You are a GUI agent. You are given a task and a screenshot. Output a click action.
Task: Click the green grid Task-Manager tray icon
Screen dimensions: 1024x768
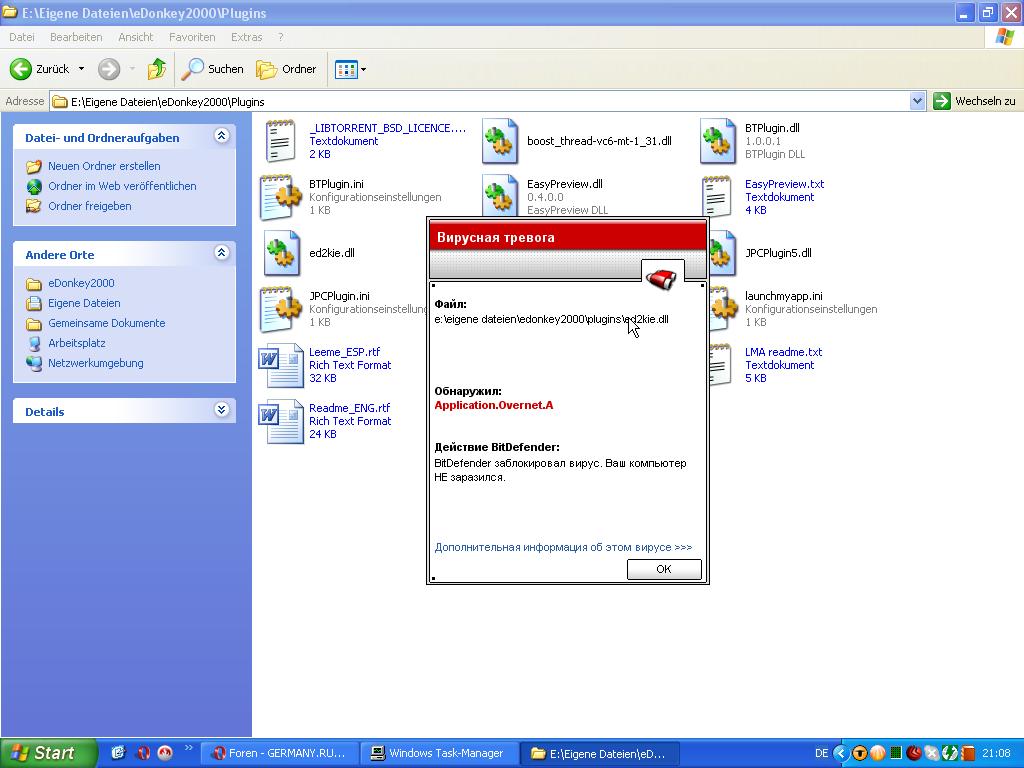click(897, 753)
